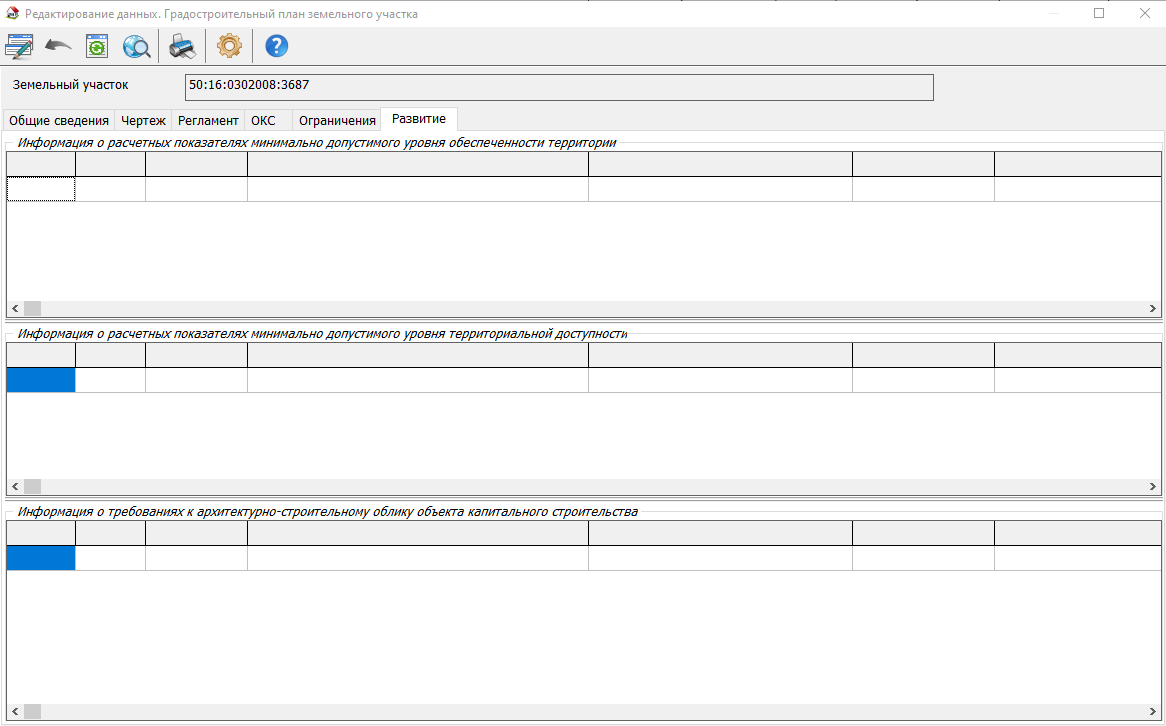The image size is (1166, 726).
Task: Switch to the Ограничения tab
Action: (x=337, y=120)
